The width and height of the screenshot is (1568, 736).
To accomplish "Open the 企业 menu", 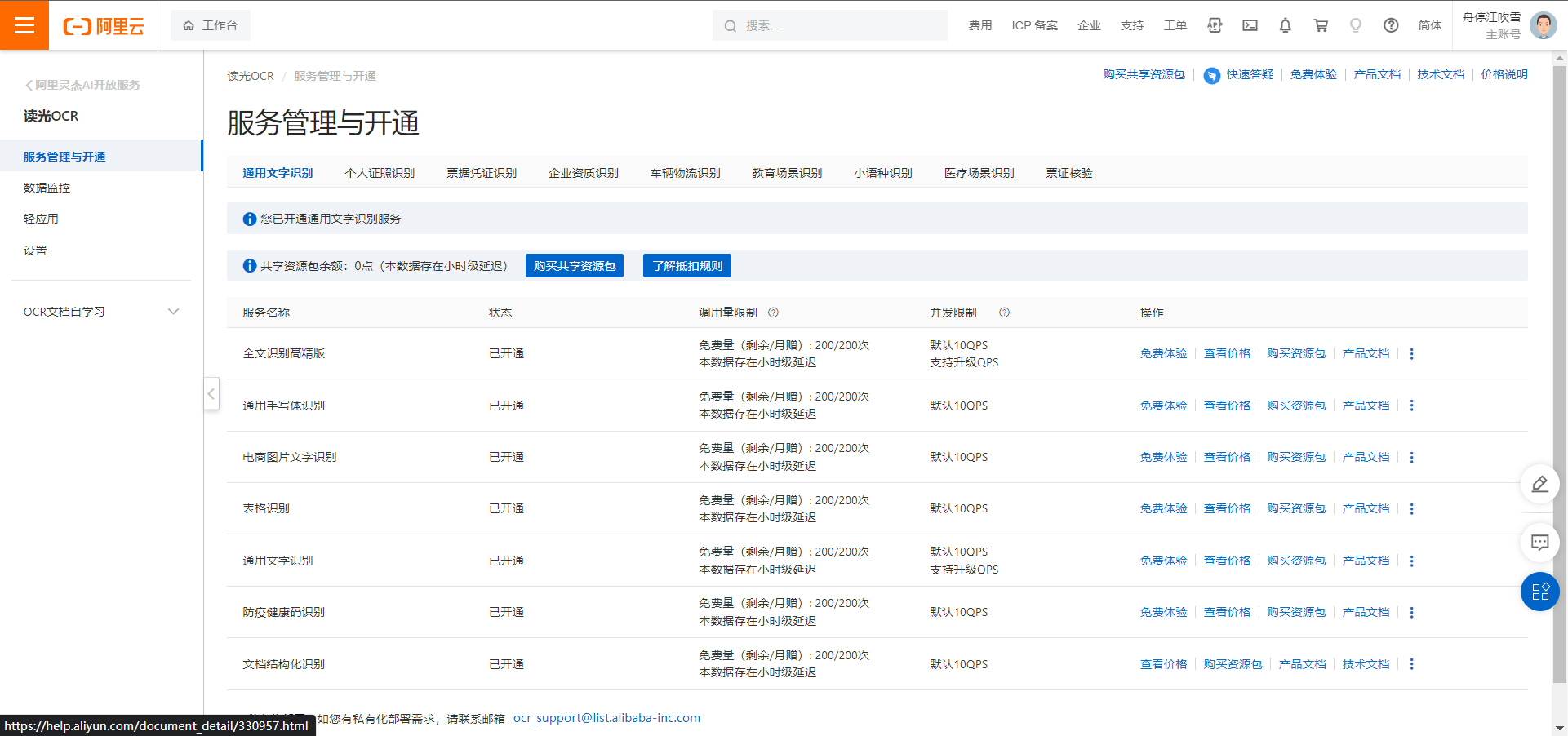I will tap(1089, 25).
